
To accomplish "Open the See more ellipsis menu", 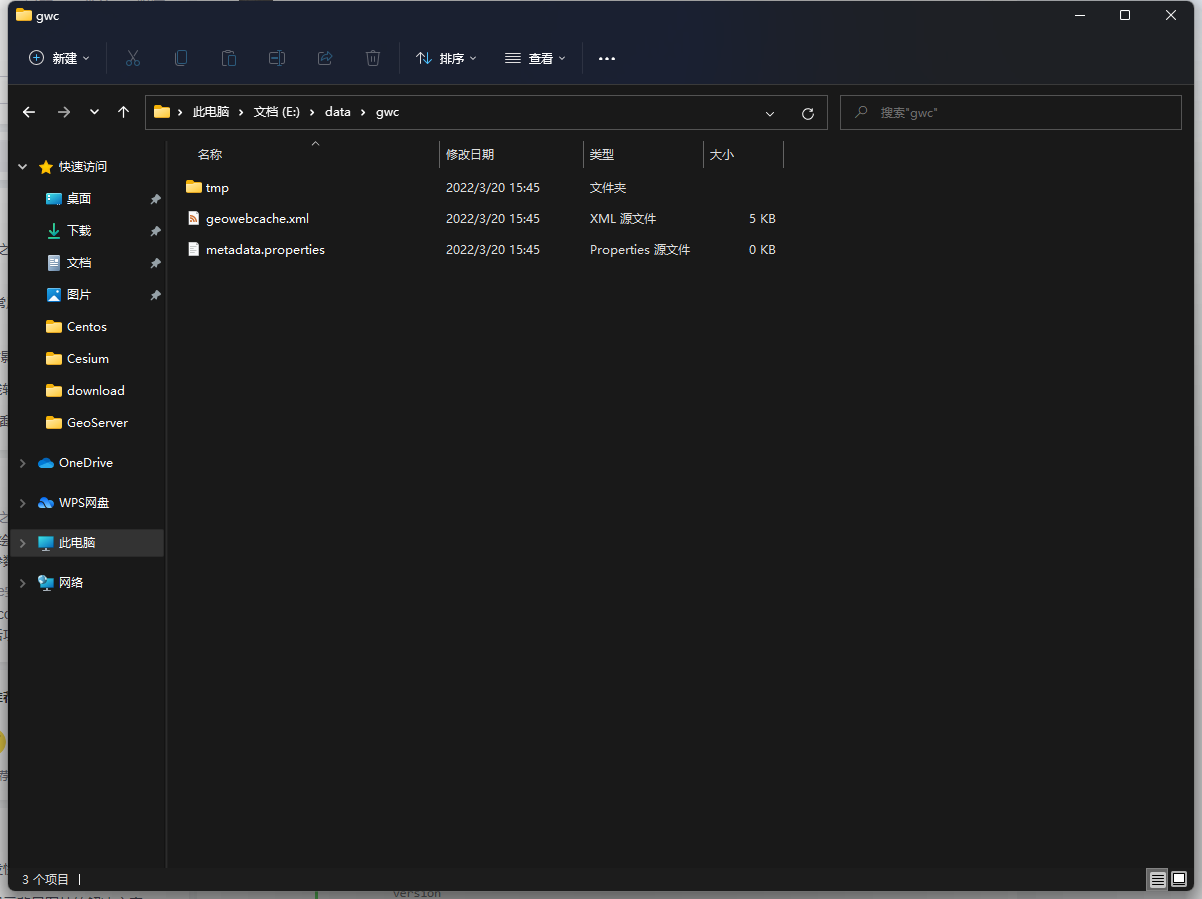I will point(607,58).
